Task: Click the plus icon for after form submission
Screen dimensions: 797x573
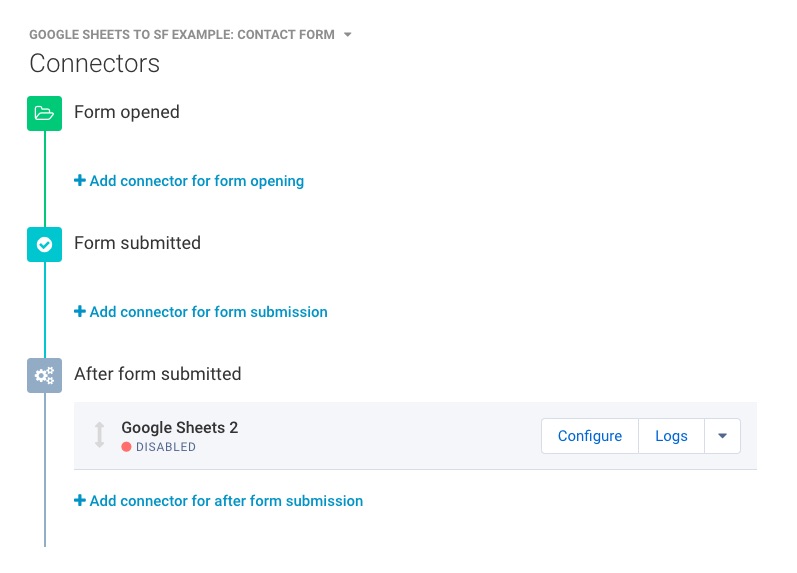Action: click(79, 500)
